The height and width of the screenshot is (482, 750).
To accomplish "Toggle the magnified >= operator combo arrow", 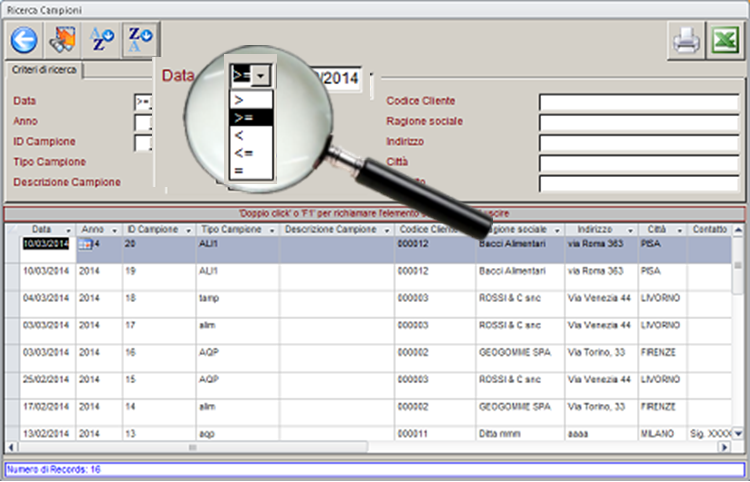I will 261,76.
